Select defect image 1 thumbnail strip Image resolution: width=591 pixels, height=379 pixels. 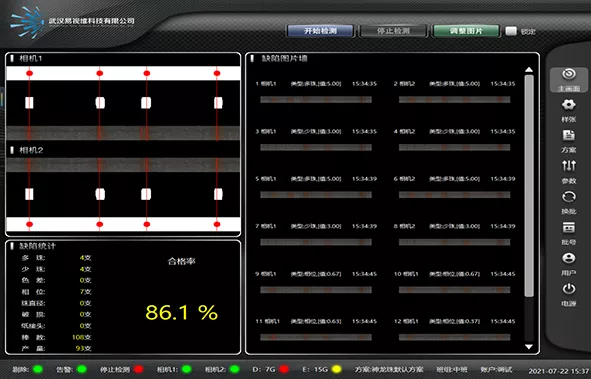(x=316, y=99)
